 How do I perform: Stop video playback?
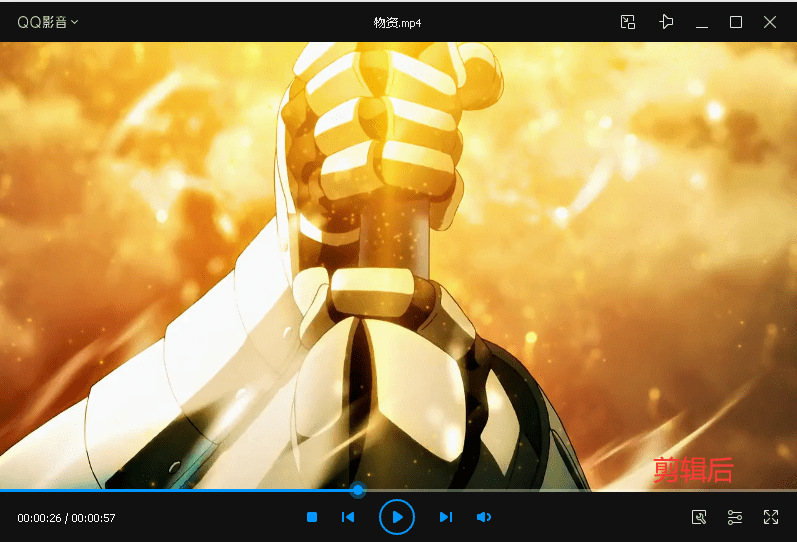point(312,517)
